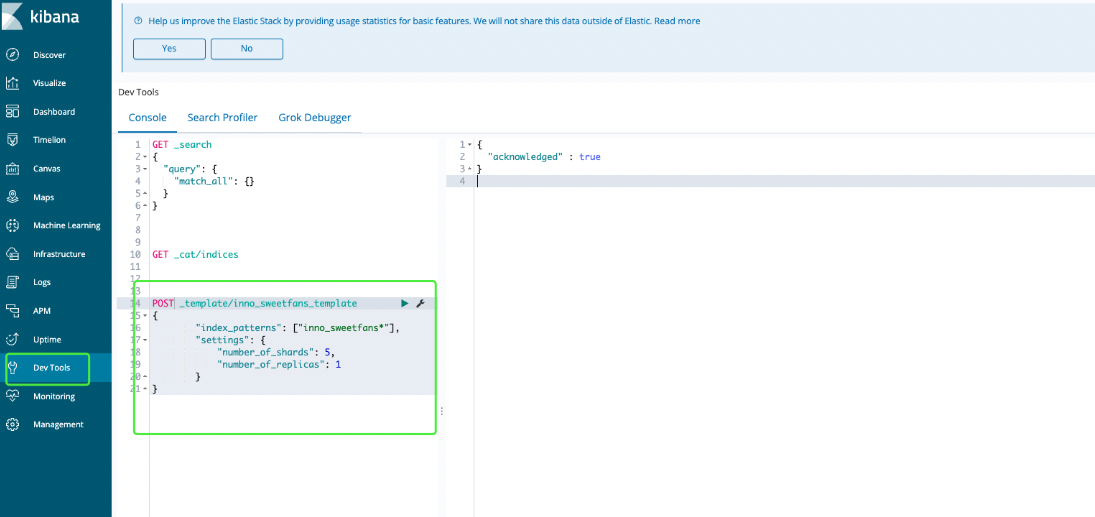Open the wrench options icon for request
The width and height of the screenshot is (1095, 517).
coord(420,303)
